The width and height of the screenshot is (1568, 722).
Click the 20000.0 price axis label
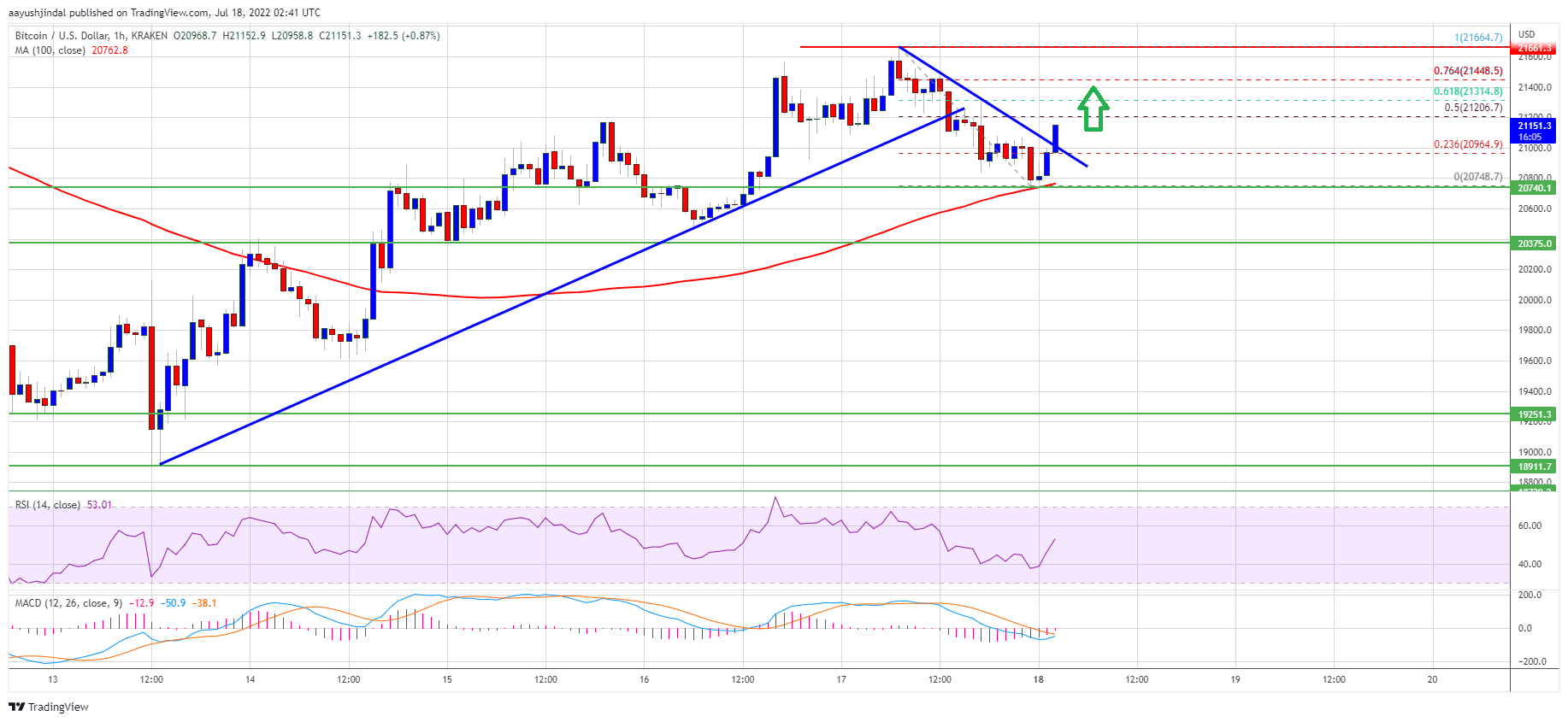coord(1535,300)
